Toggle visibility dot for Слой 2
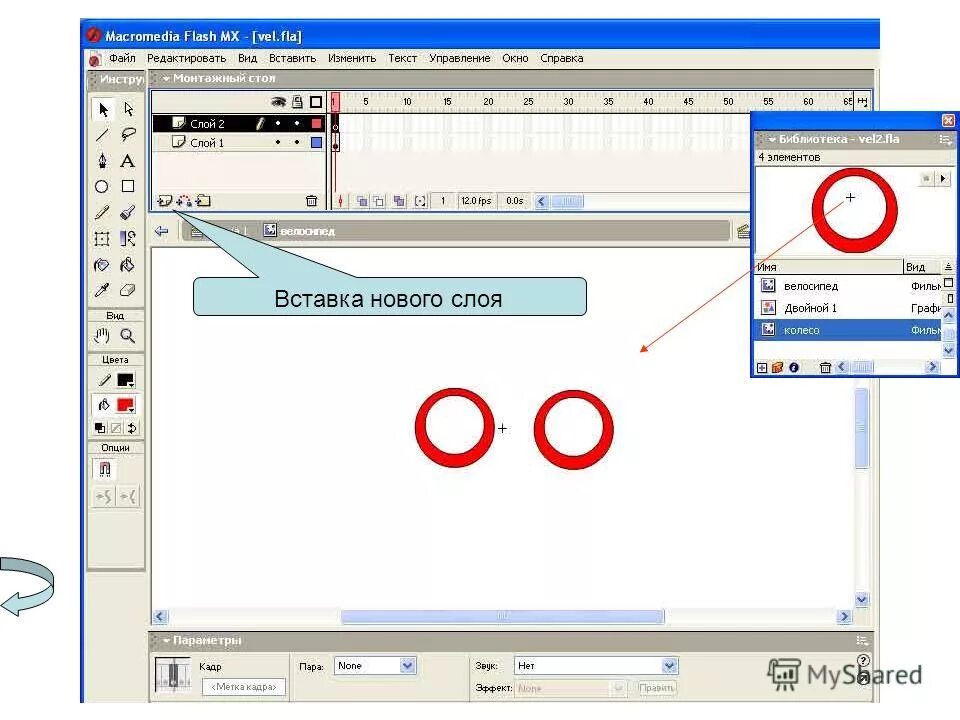 coord(279,124)
